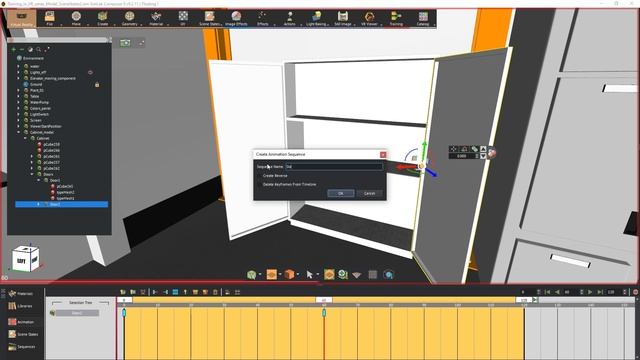
Task: Expand the Door2 tree node
Action: click(x=39, y=204)
